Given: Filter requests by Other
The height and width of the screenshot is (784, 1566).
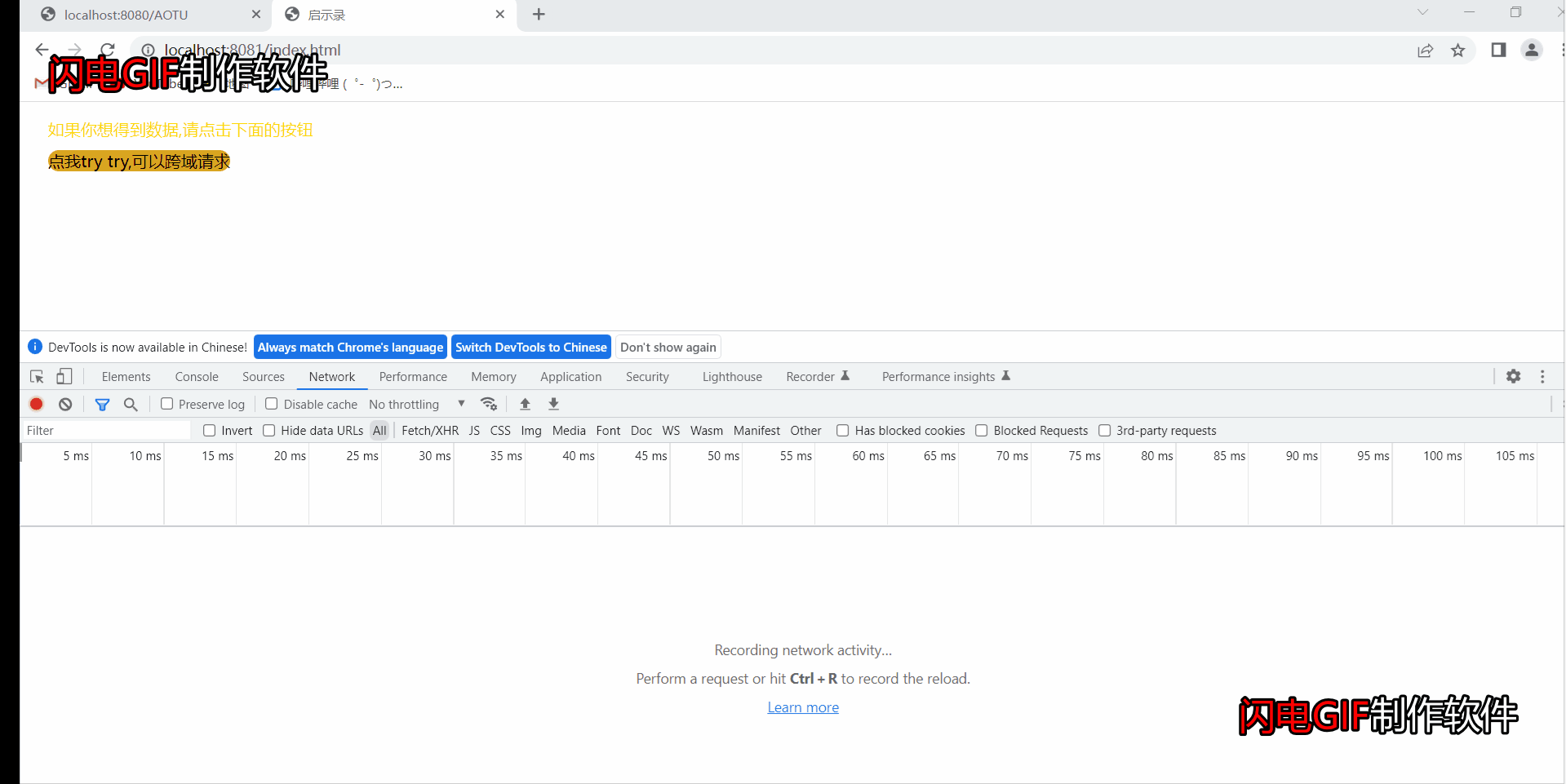Looking at the screenshot, I should pyautogui.click(x=805, y=430).
